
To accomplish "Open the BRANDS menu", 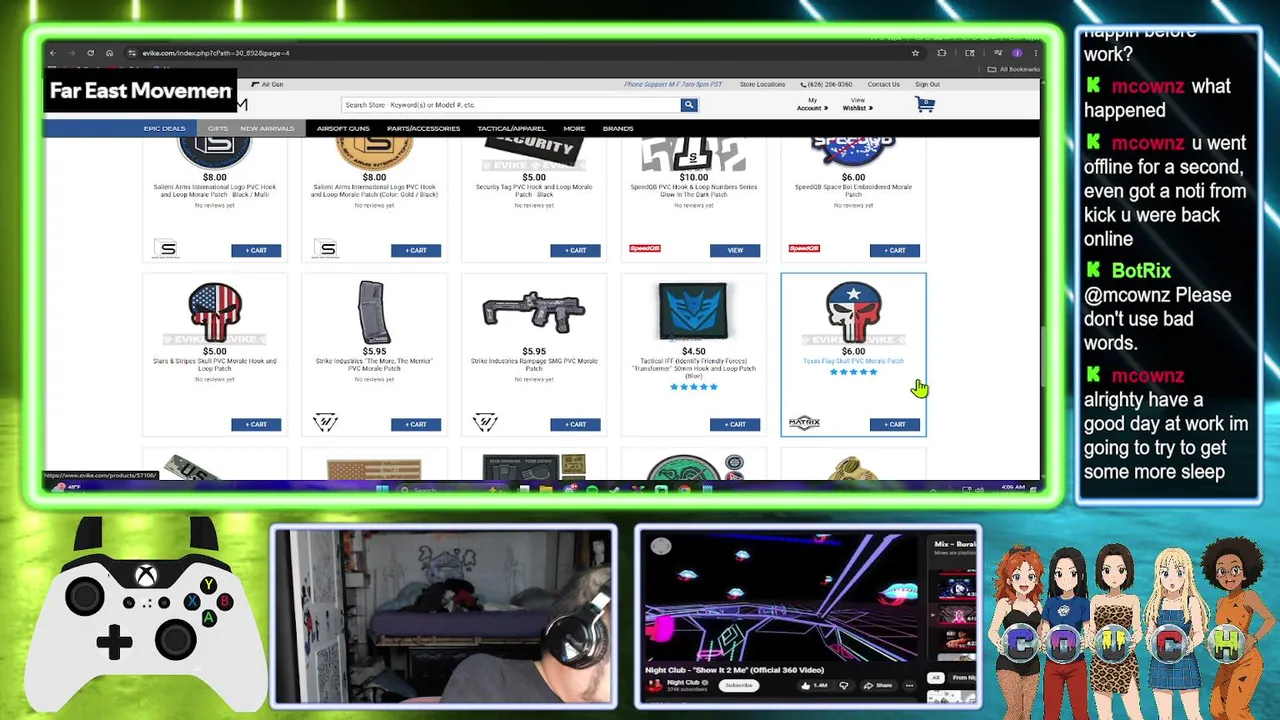I will (x=618, y=128).
